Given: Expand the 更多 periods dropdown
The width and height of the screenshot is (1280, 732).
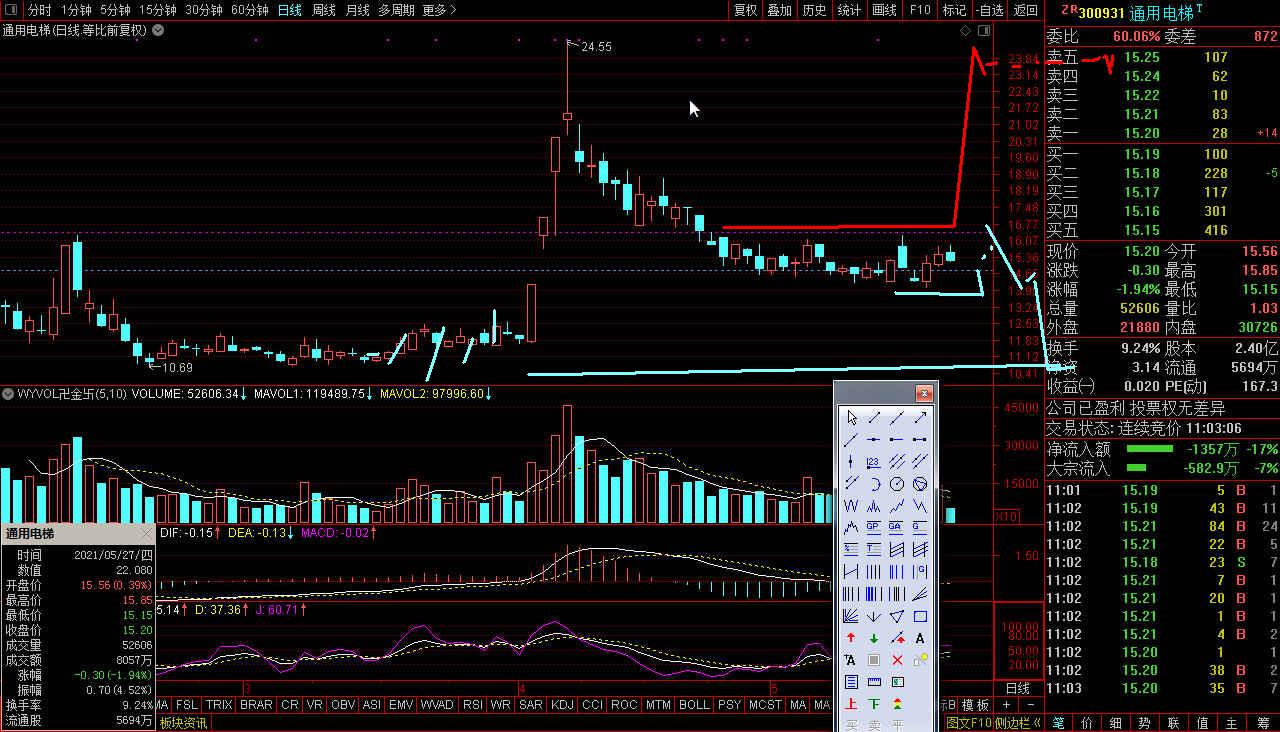Looking at the screenshot, I should click(439, 10).
